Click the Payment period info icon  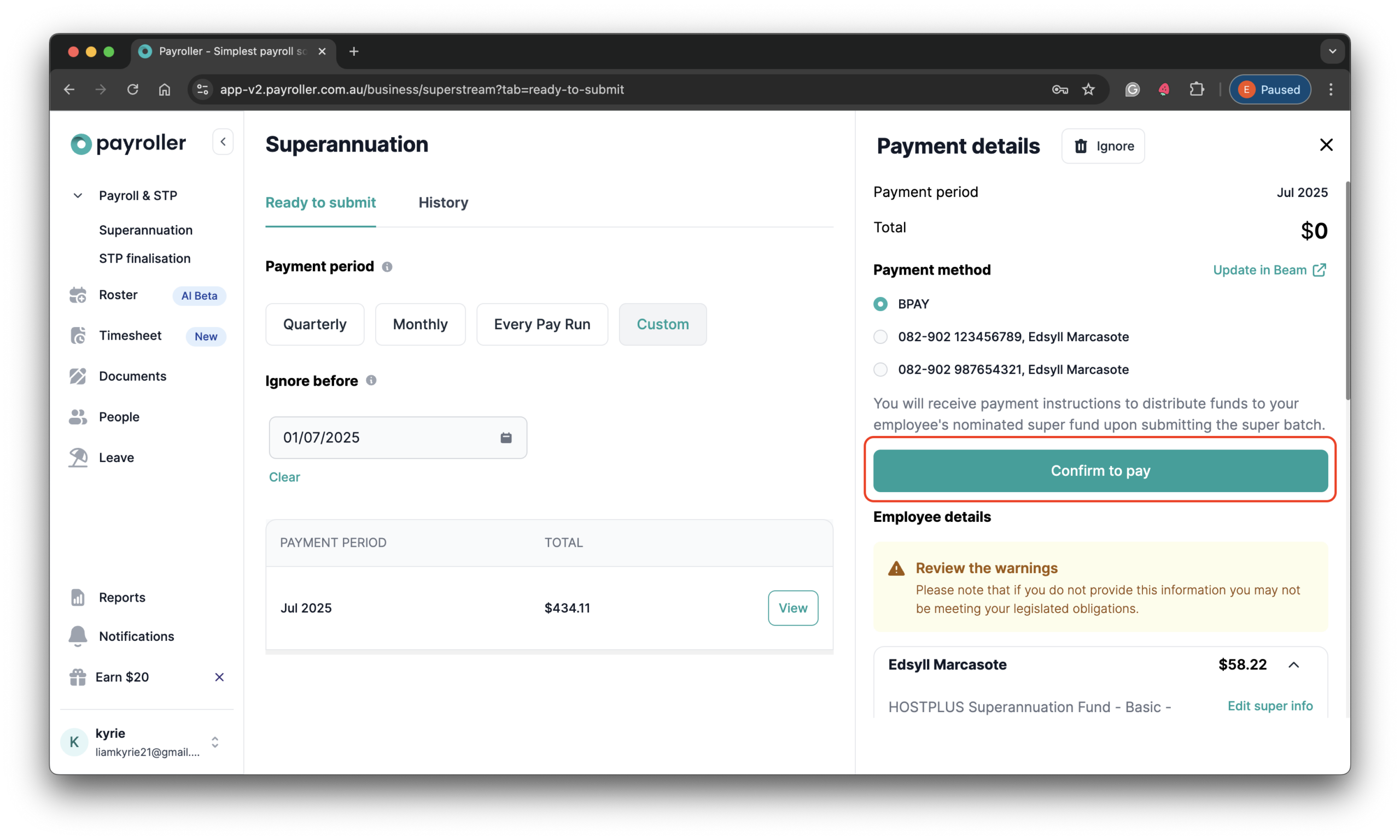point(387,267)
